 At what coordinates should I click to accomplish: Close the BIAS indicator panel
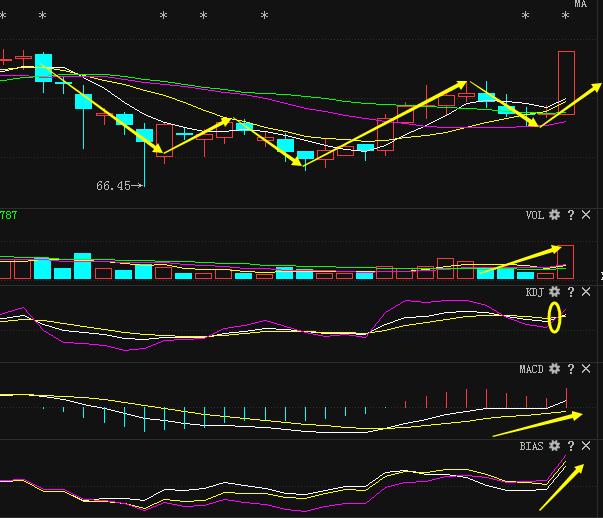coord(586,446)
